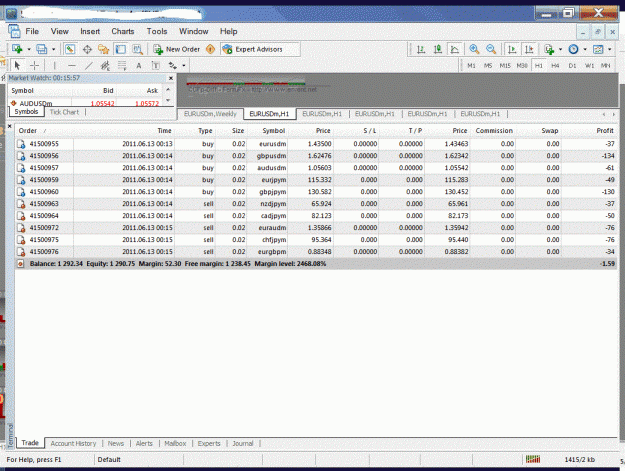625x471 pixels.
Task: Expand the Arrows tool dropdown arrow
Action: (184, 65)
